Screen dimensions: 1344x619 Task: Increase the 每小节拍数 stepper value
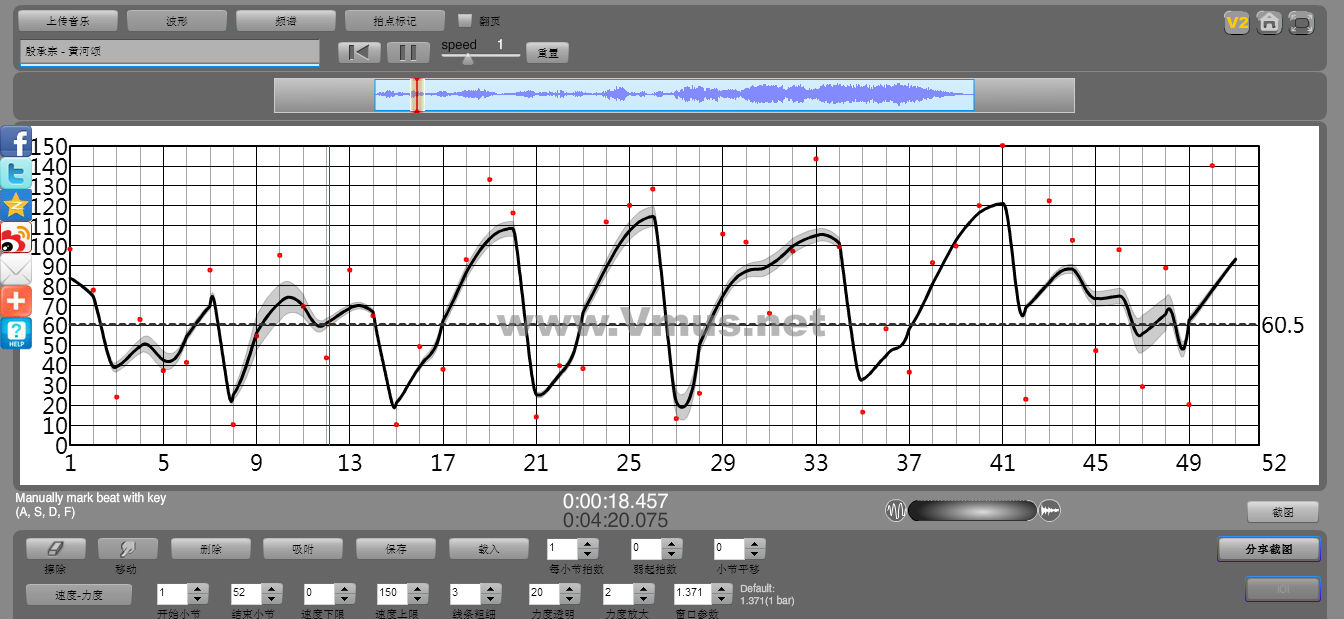click(x=588, y=543)
